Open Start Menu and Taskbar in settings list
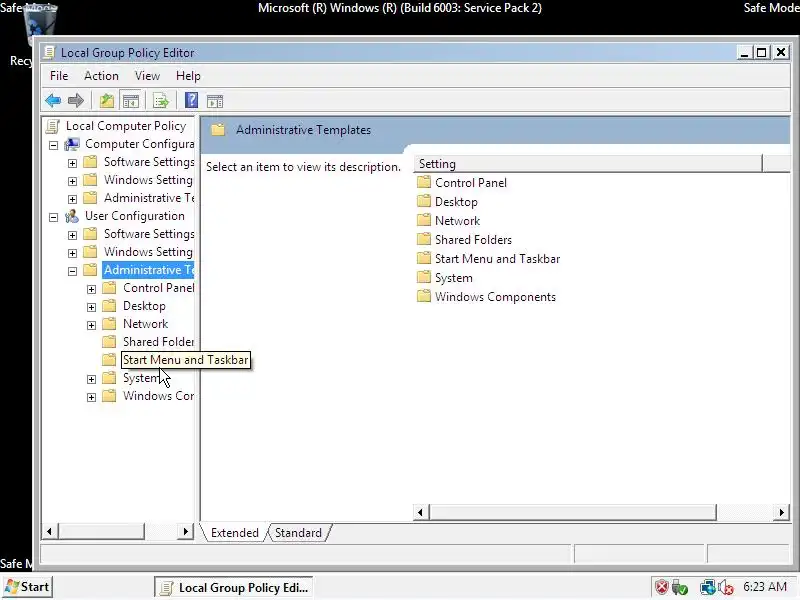 tap(497, 259)
